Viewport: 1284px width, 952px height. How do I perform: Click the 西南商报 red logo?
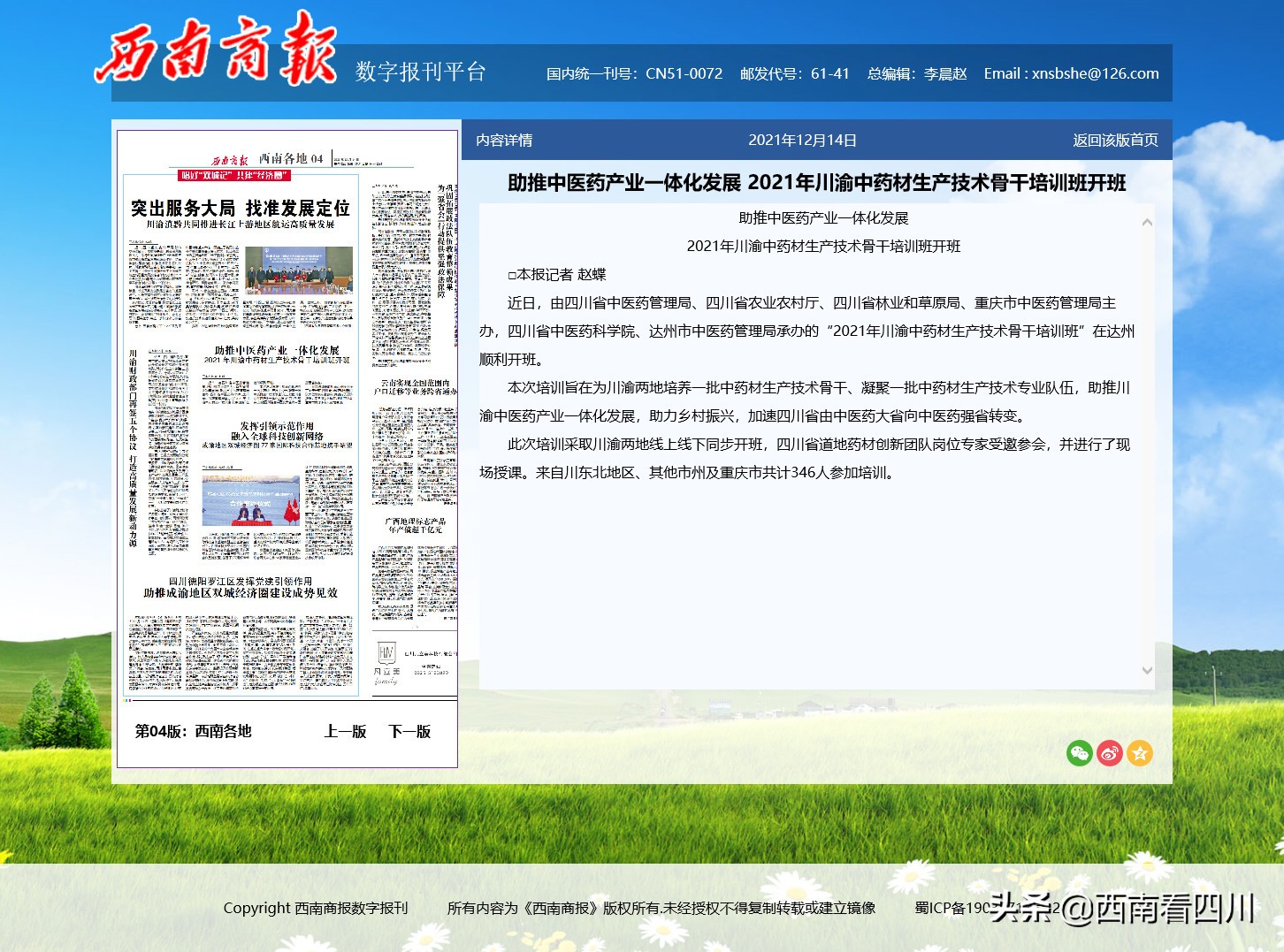coord(216,50)
